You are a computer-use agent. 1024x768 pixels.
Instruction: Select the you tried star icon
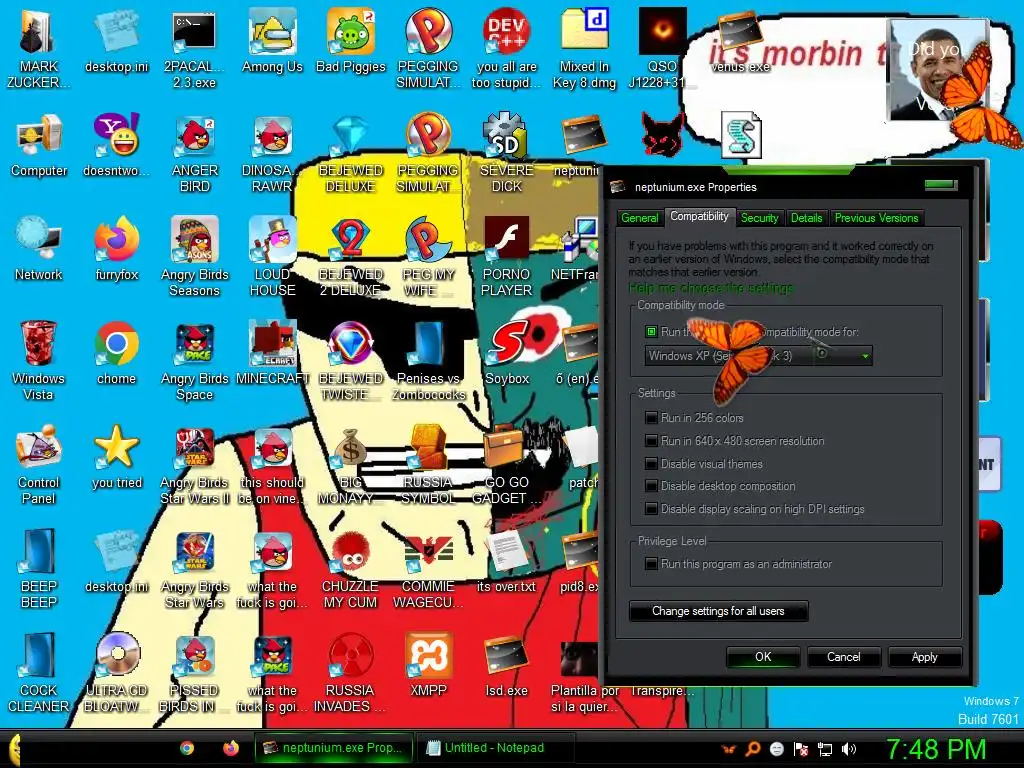coord(117,457)
